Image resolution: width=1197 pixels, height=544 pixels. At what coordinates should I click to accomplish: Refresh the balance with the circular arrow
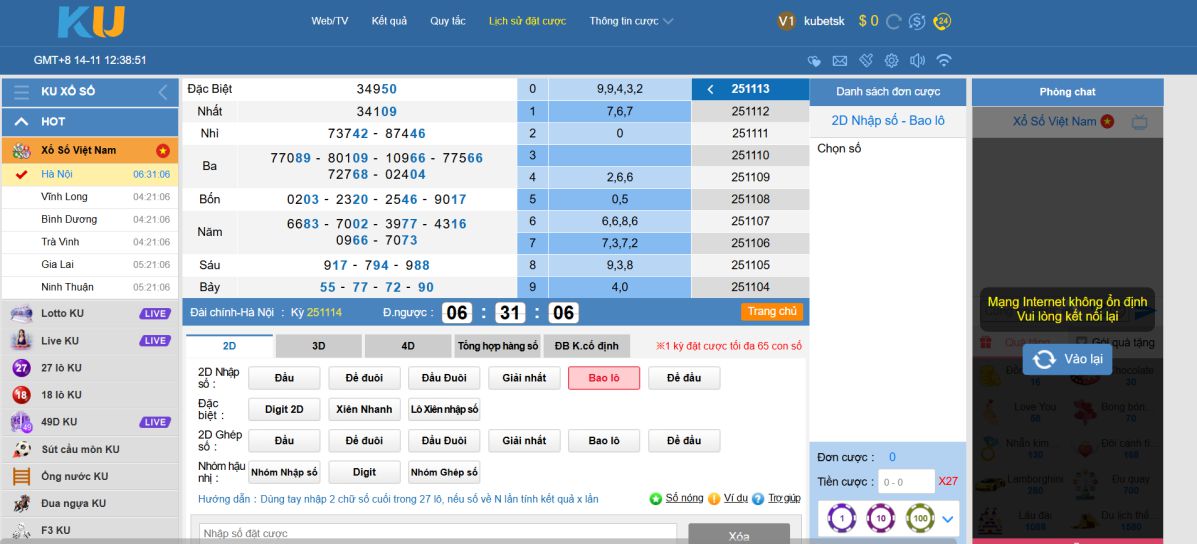(x=894, y=21)
